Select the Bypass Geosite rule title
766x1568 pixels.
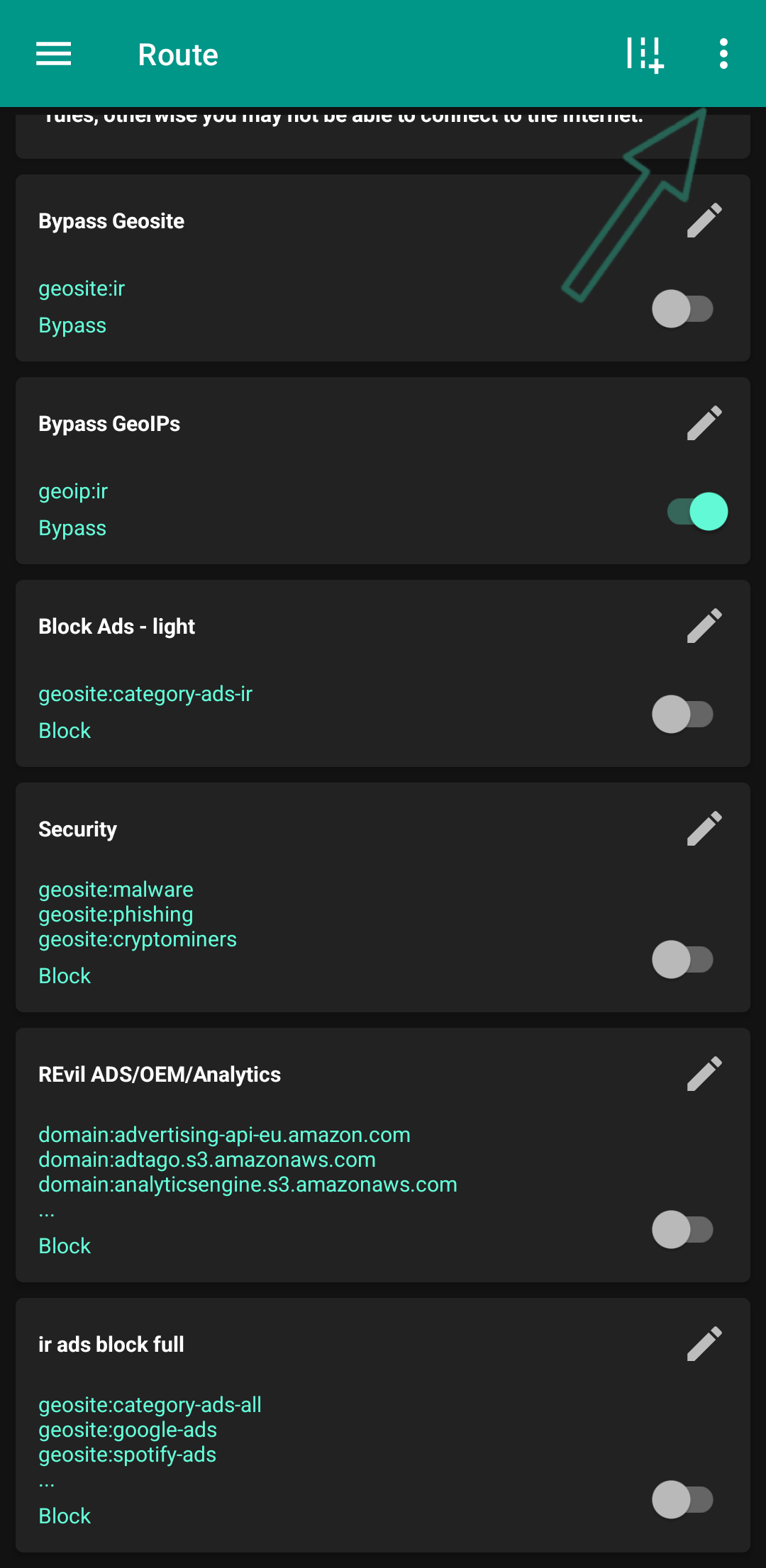click(111, 221)
